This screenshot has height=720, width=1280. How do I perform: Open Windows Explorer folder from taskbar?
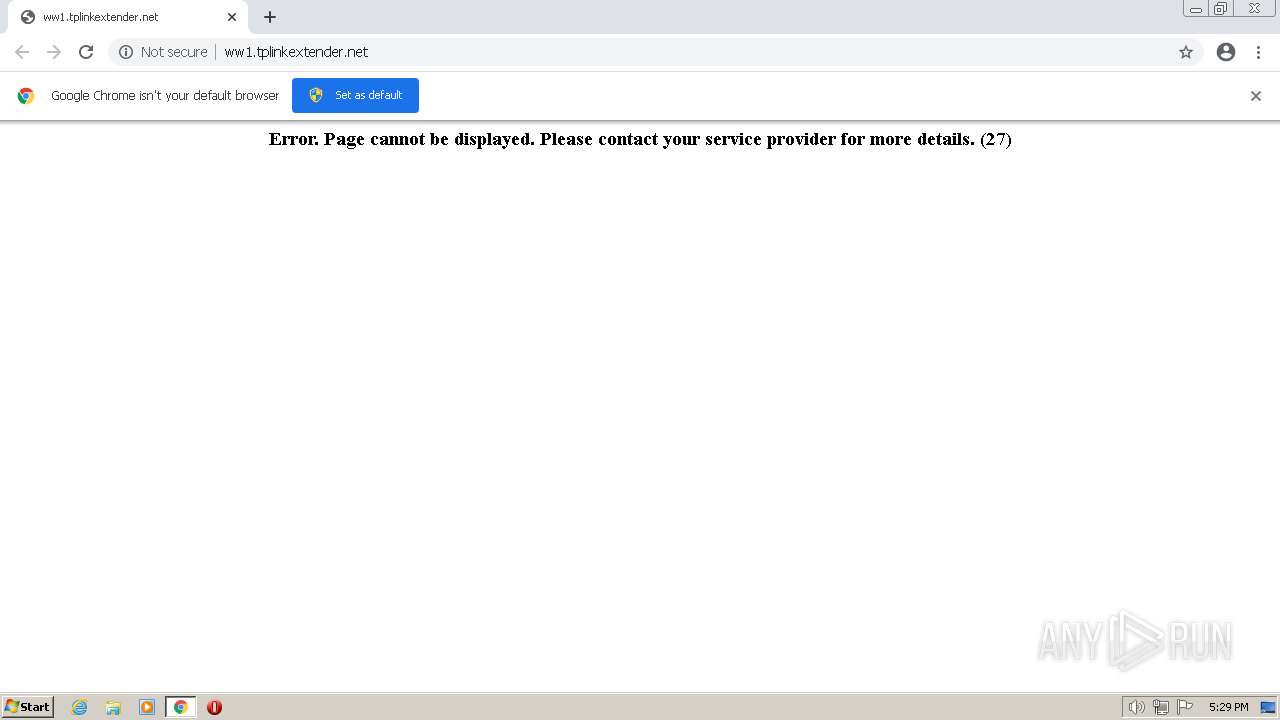click(x=113, y=707)
